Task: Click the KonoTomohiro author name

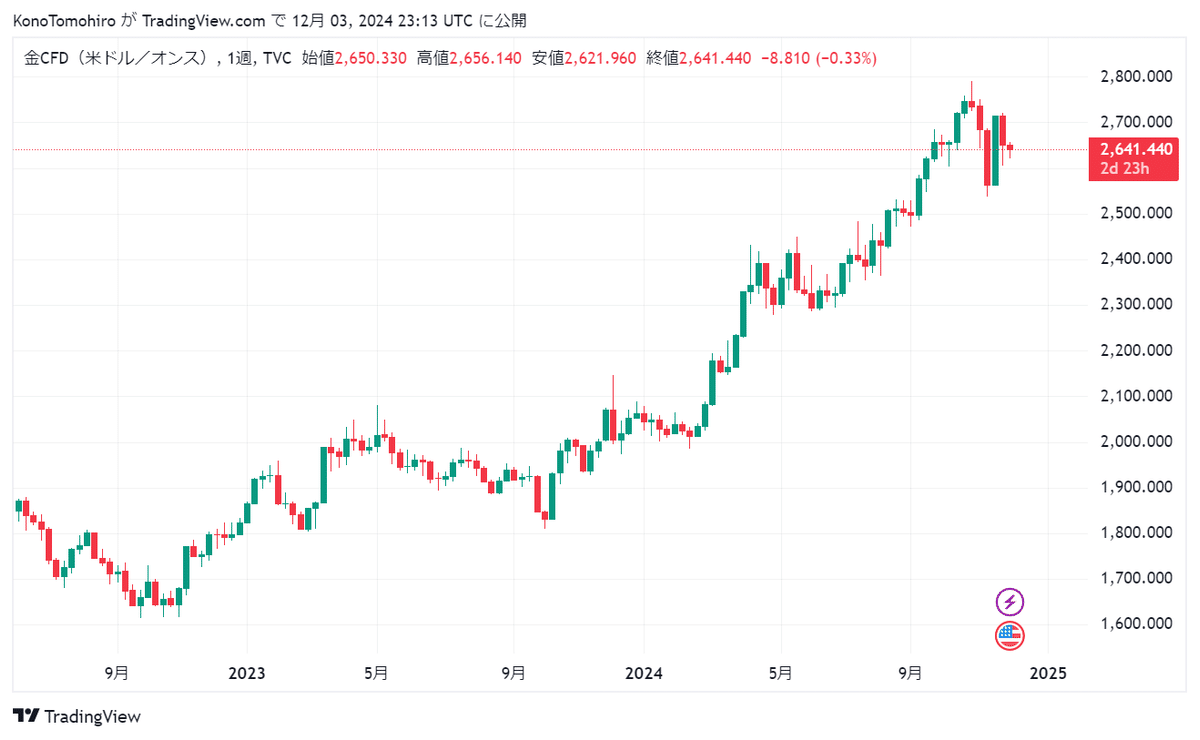Action: pos(64,20)
